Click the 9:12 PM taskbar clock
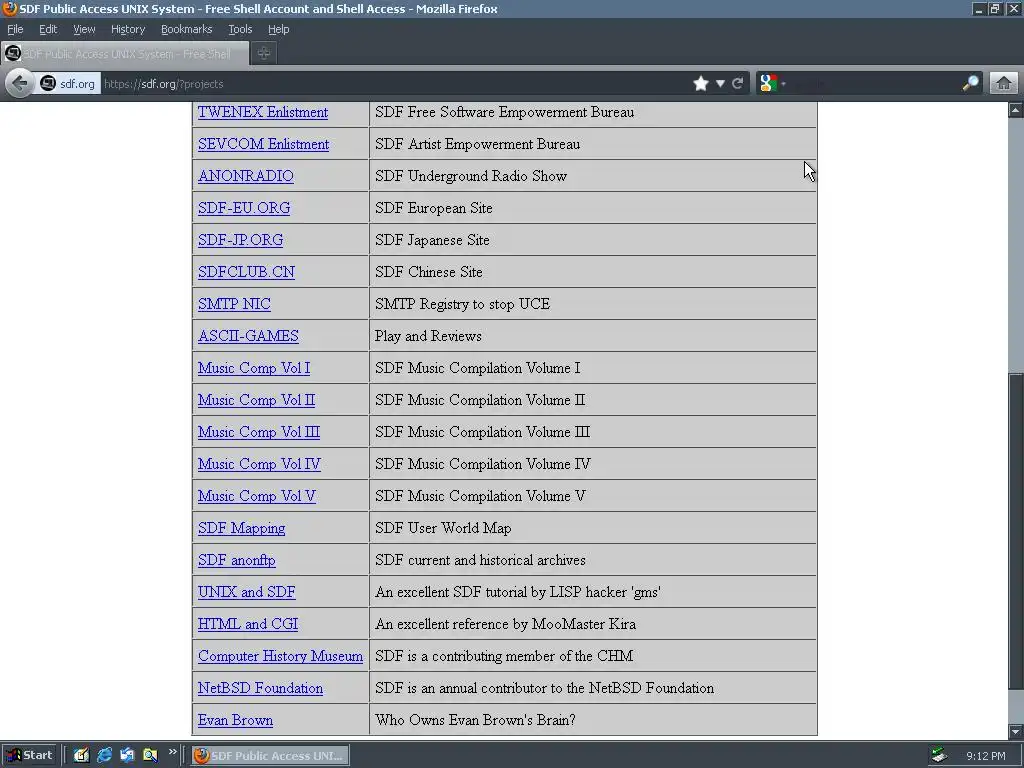 click(x=985, y=756)
